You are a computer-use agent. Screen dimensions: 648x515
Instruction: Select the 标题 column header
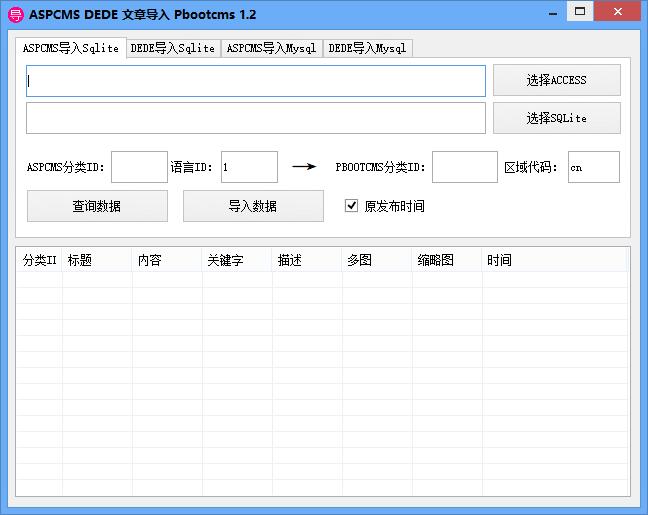(97, 260)
